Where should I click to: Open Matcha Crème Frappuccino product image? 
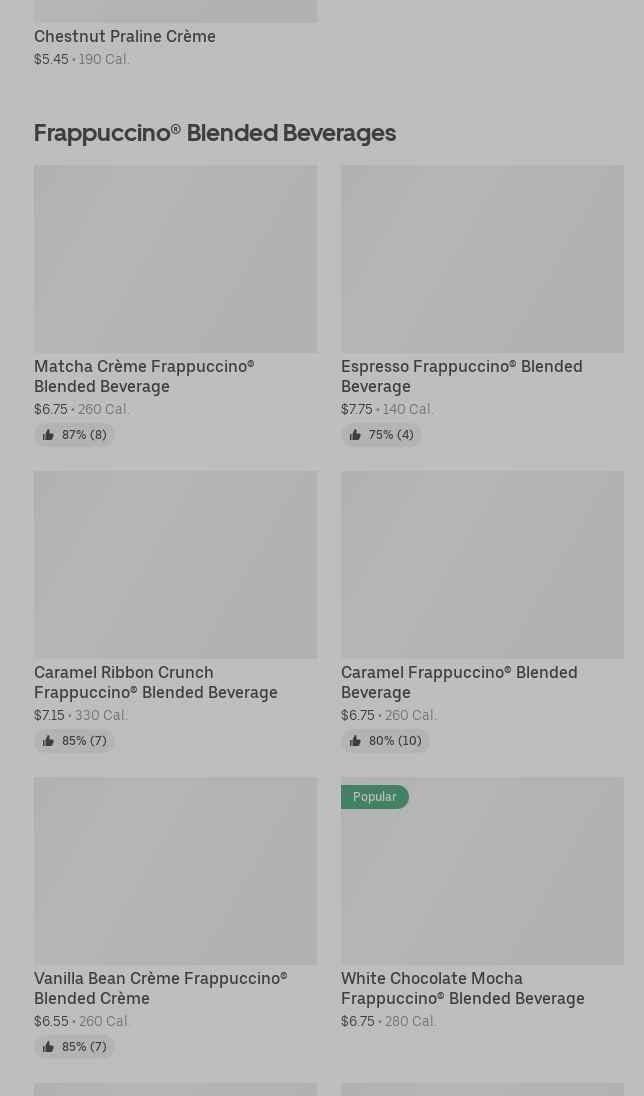pos(175,259)
